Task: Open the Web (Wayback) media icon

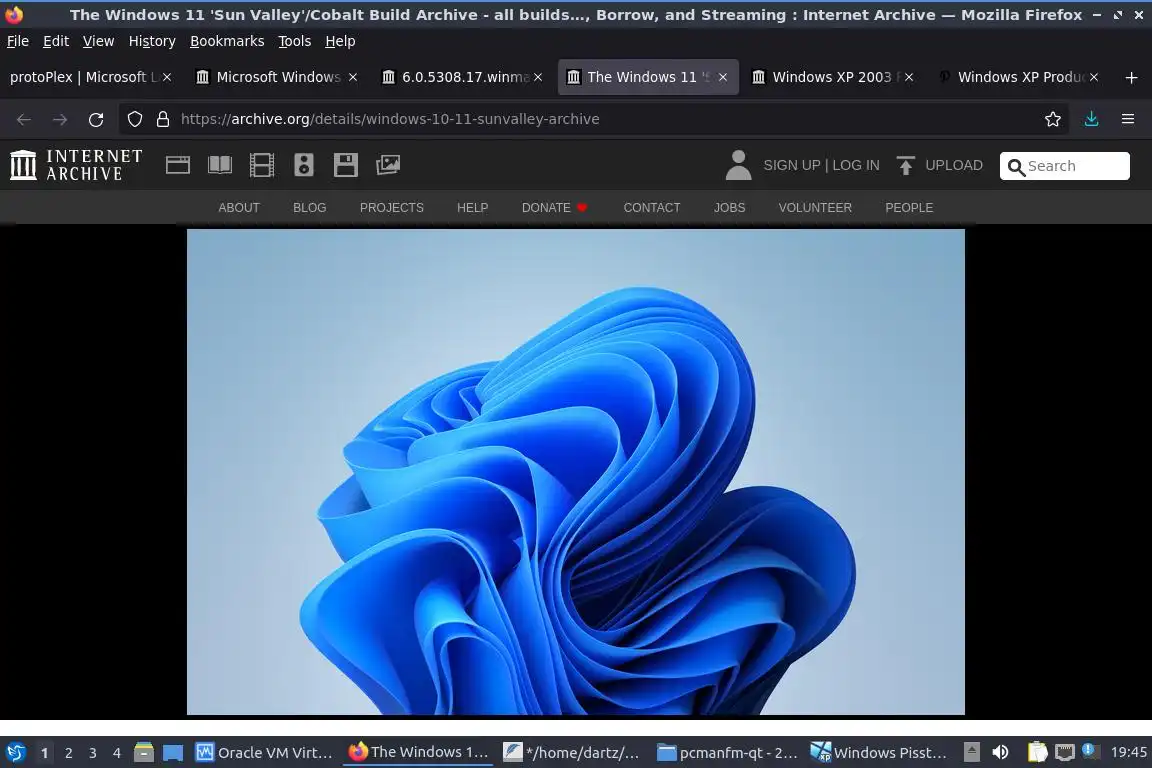Action: point(178,165)
